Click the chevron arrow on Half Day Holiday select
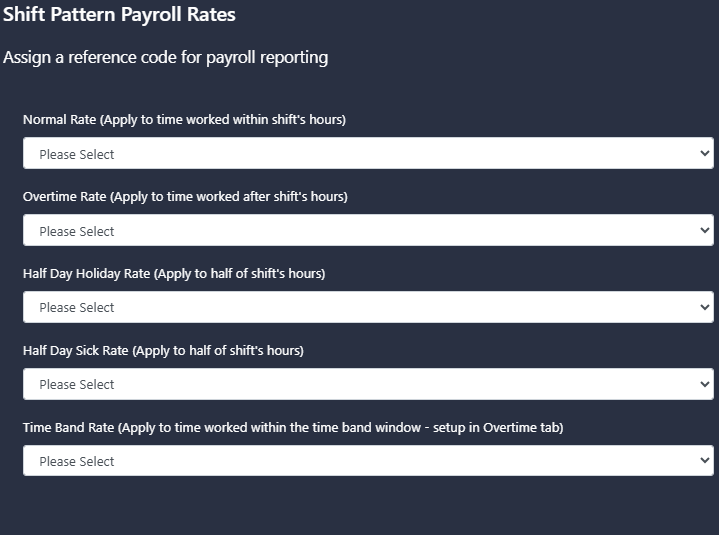The height and width of the screenshot is (535, 719). pyautogui.click(x=705, y=307)
